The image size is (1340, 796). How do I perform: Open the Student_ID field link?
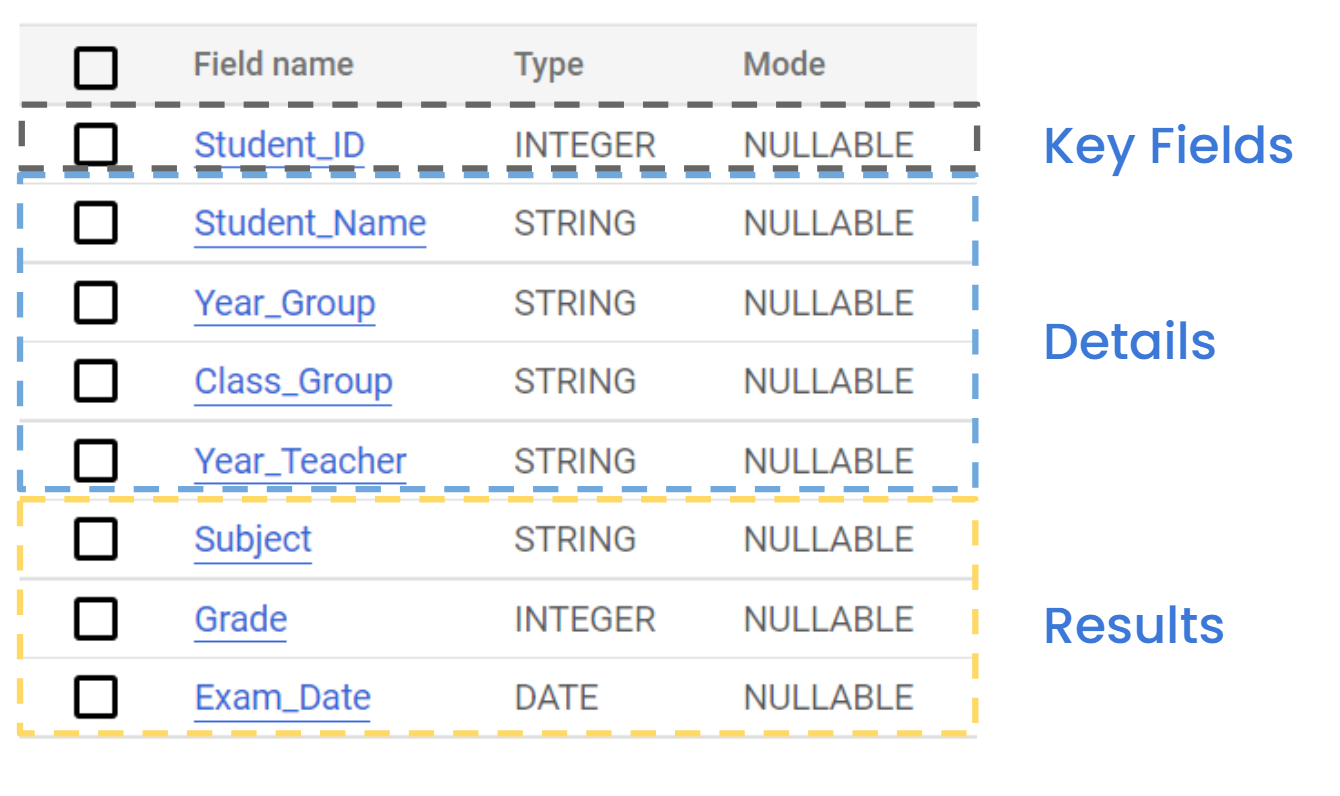279,145
